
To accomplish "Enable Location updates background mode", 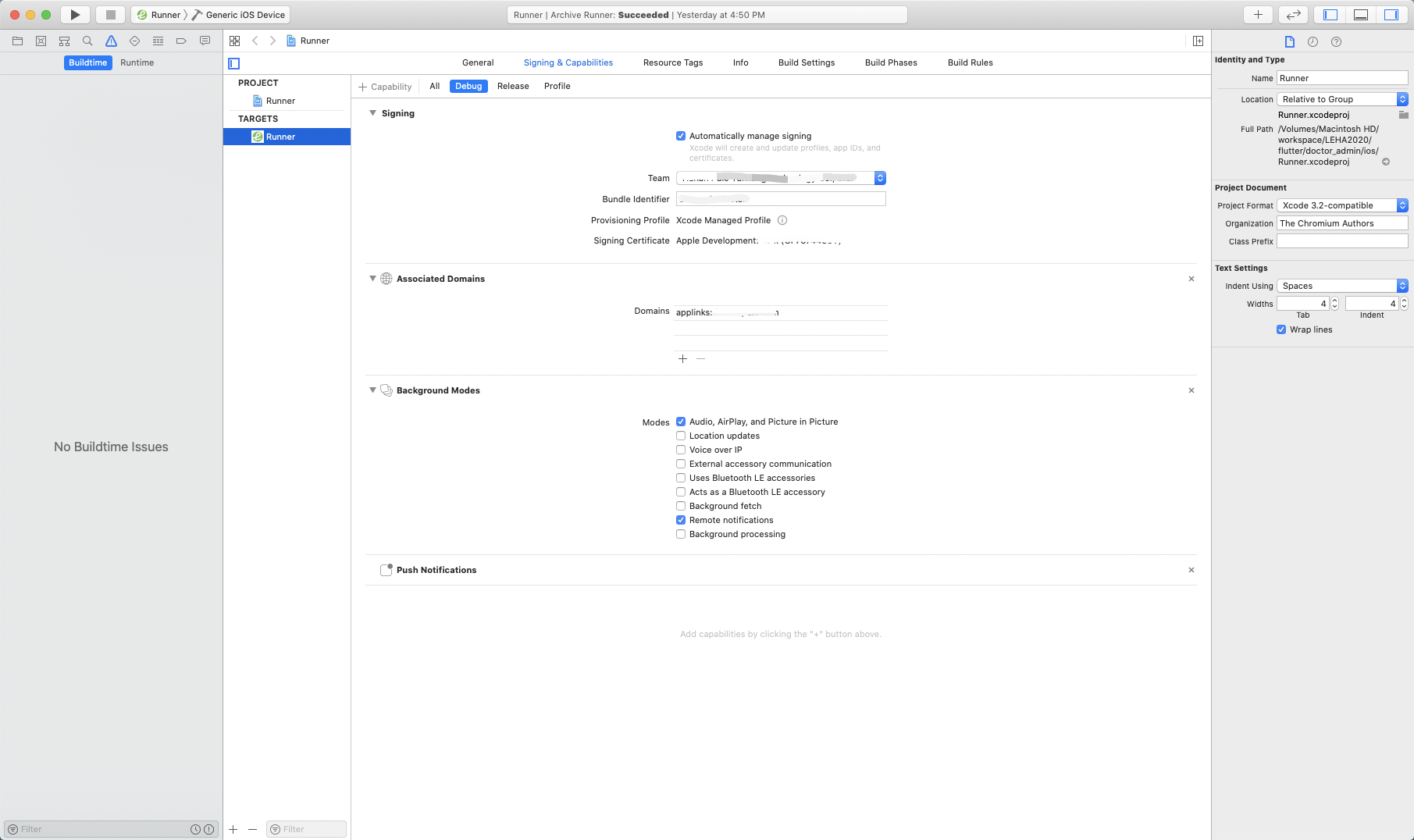I will coord(681,436).
